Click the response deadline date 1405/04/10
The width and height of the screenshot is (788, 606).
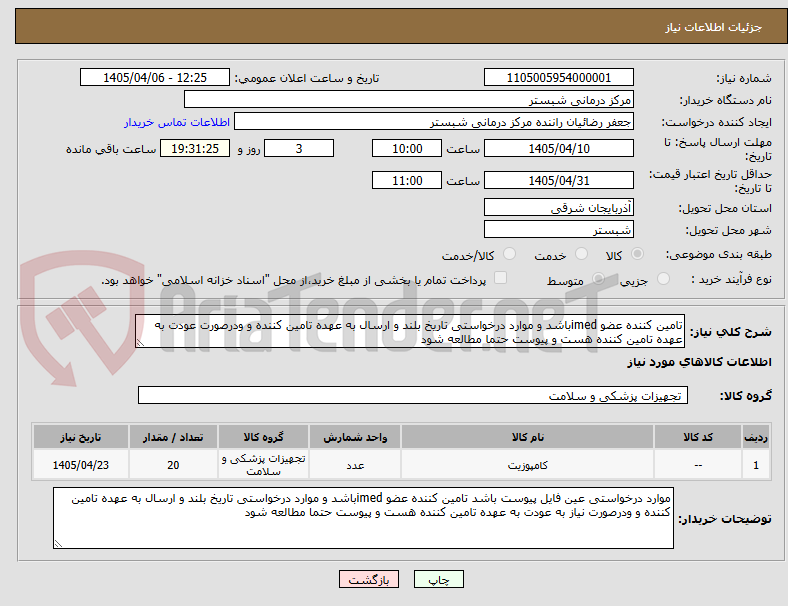tap(558, 148)
